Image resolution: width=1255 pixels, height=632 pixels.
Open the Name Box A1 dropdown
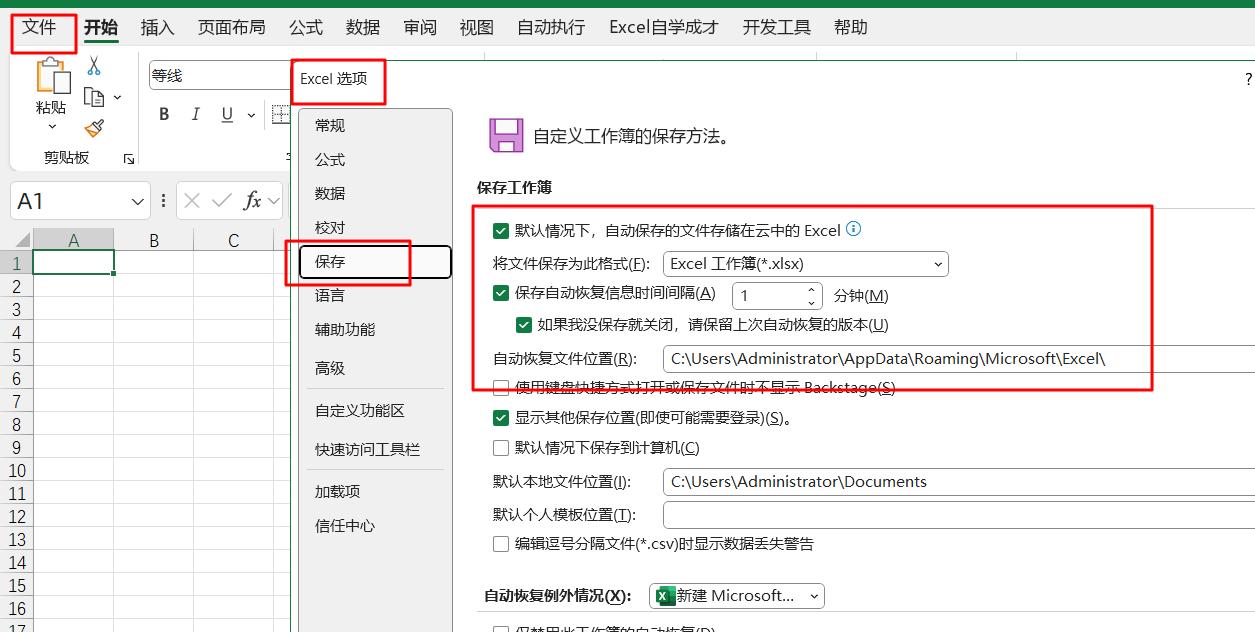[x=138, y=202]
